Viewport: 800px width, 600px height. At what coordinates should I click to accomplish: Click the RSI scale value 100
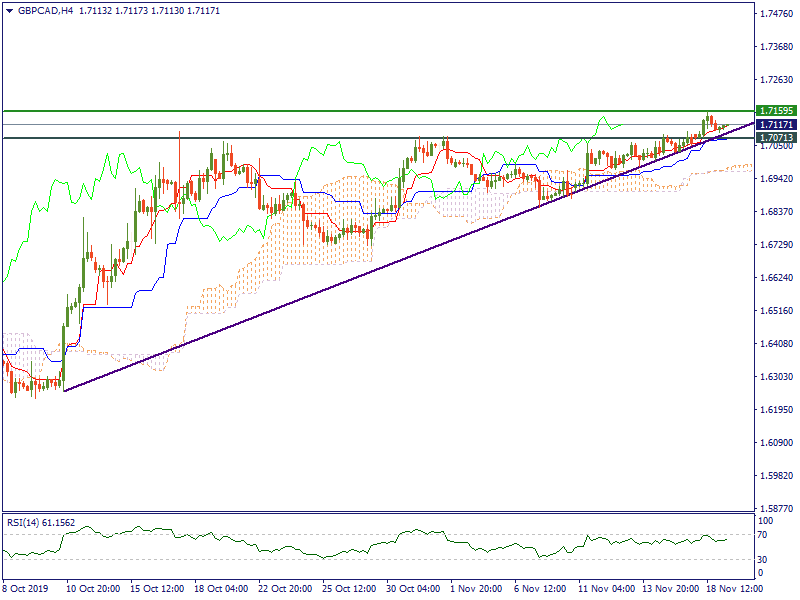[x=767, y=522]
